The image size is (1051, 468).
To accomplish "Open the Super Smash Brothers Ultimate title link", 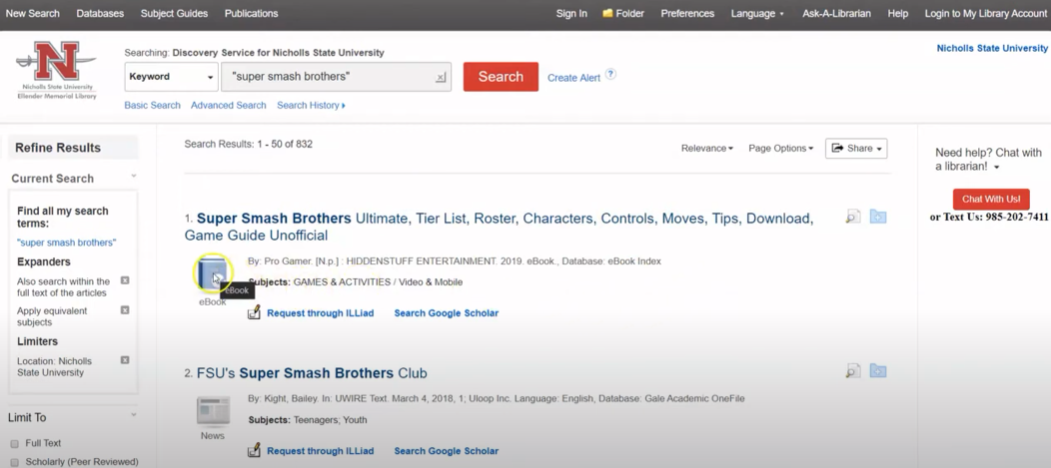I will [x=499, y=227].
